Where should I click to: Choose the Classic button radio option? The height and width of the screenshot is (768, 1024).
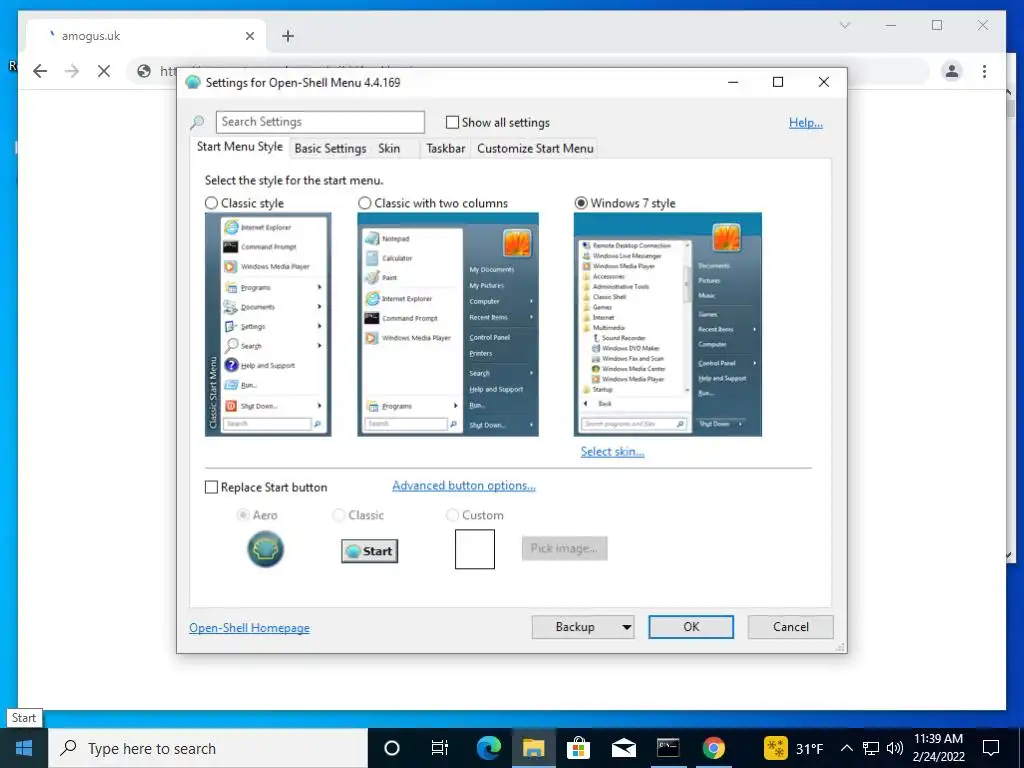click(338, 515)
